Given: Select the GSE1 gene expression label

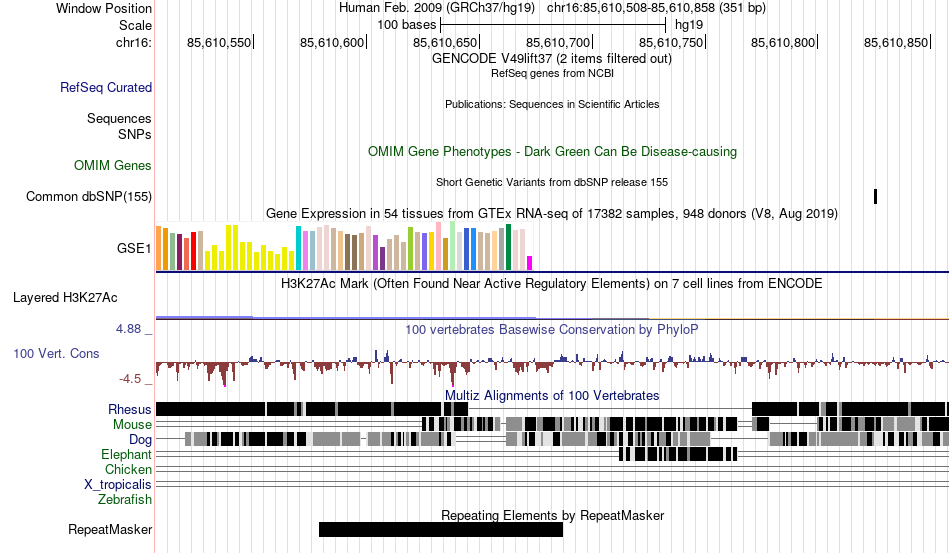Looking at the screenshot, I should click(x=134, y=248).
